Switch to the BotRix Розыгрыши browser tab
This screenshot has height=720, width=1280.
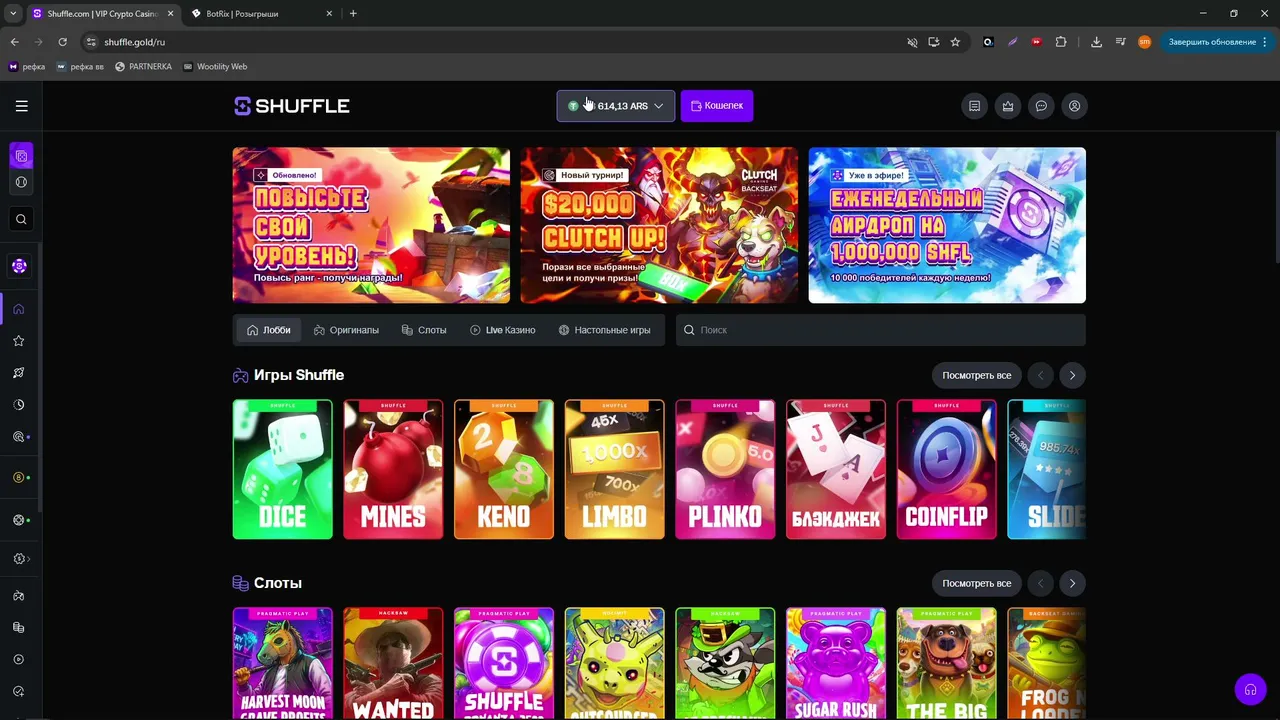point(260,14)
